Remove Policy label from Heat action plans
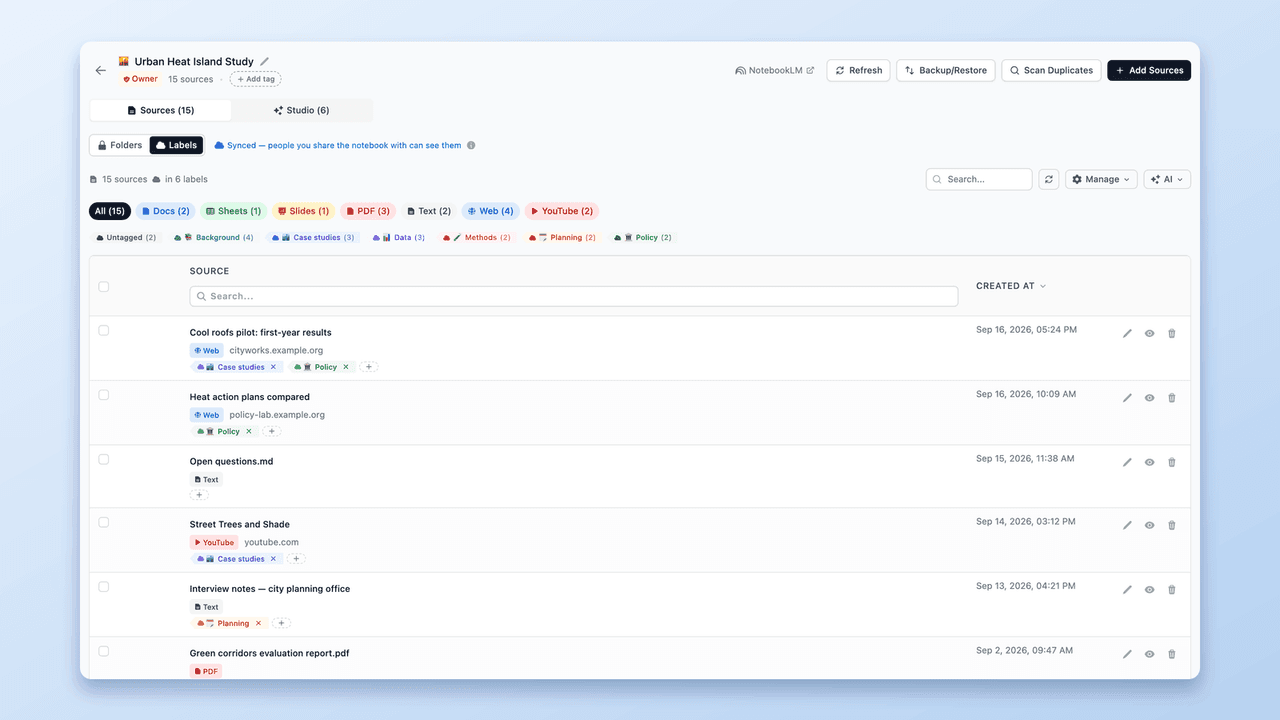The height and width of the screenshot is (720, 1280). click(x=249, y=431)
